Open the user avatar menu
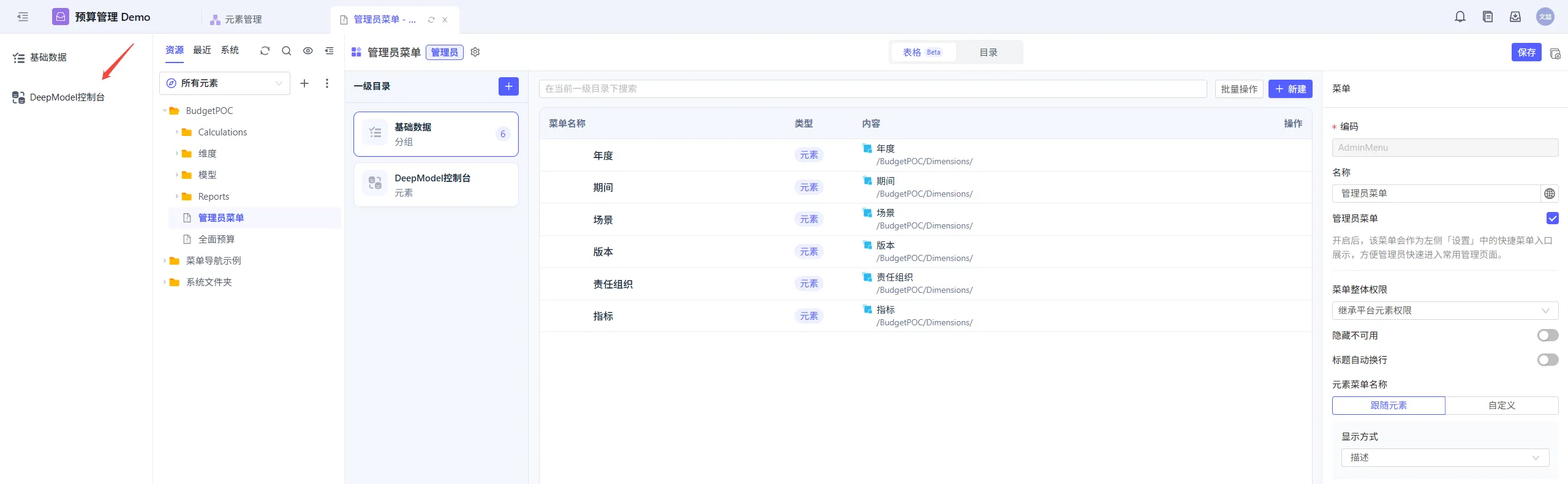The width and height of the screenshot is (1568, 484). 1545,17
